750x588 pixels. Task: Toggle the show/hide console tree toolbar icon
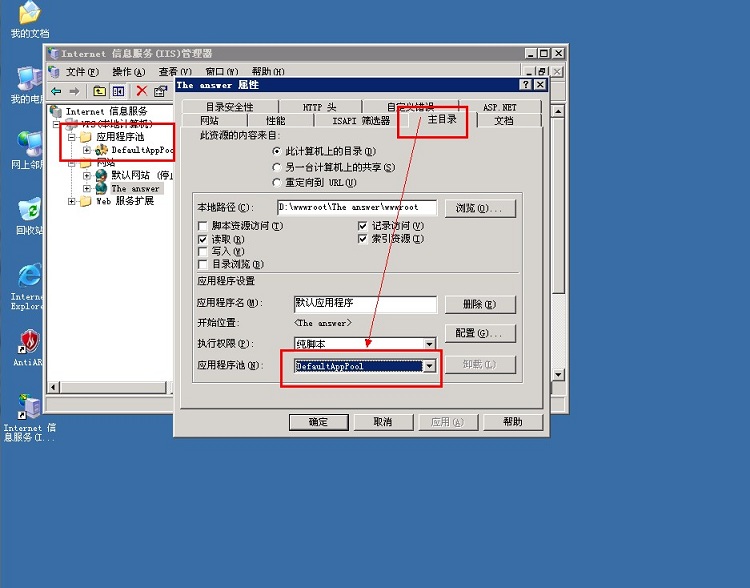(118, 91)
